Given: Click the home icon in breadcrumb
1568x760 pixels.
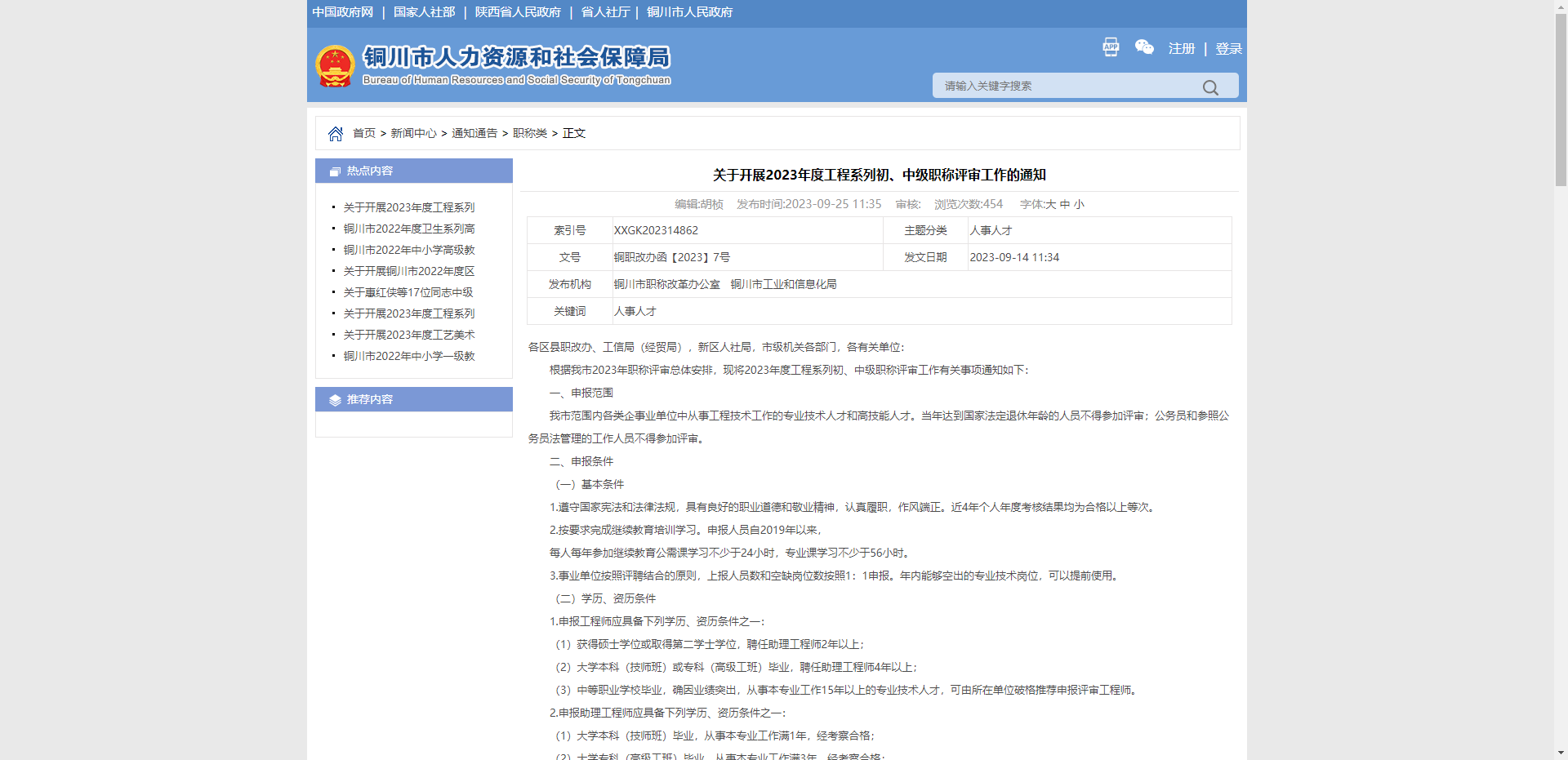Looking at the screenshot, I should (x=336, y=133).
